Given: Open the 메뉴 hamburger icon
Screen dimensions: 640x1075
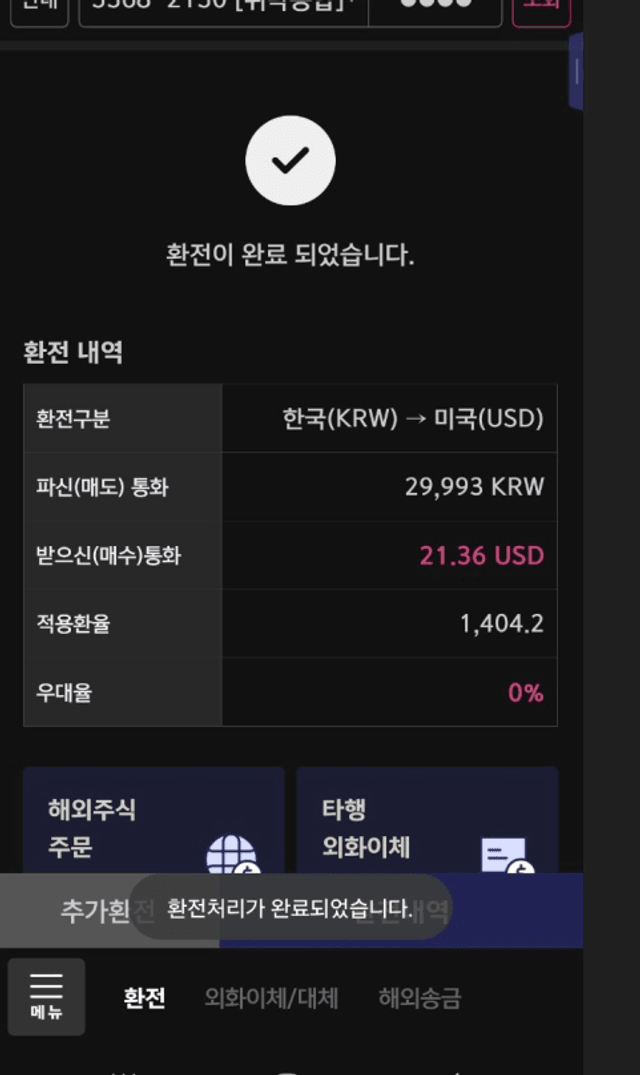Looking at the screenshot, I should click(x=47, y=996).
